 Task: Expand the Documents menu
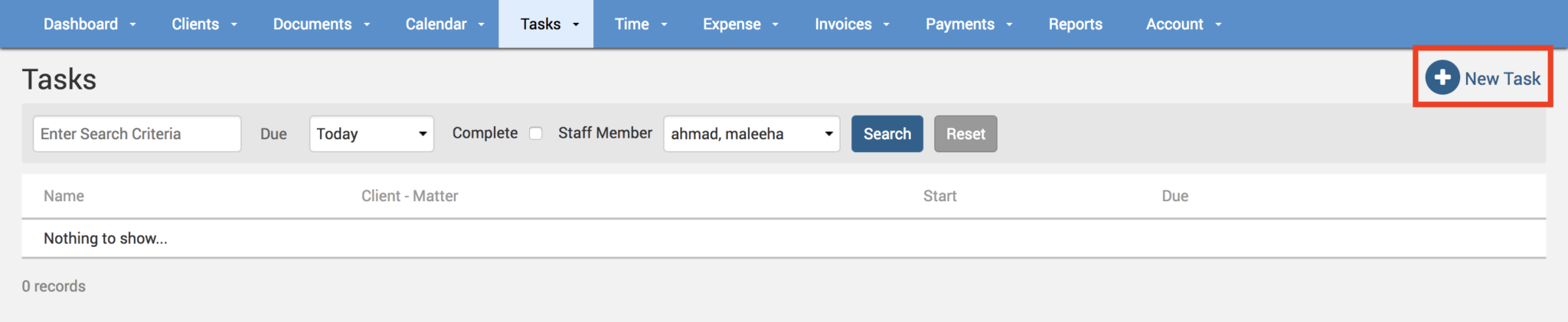[x=321, y=24]
